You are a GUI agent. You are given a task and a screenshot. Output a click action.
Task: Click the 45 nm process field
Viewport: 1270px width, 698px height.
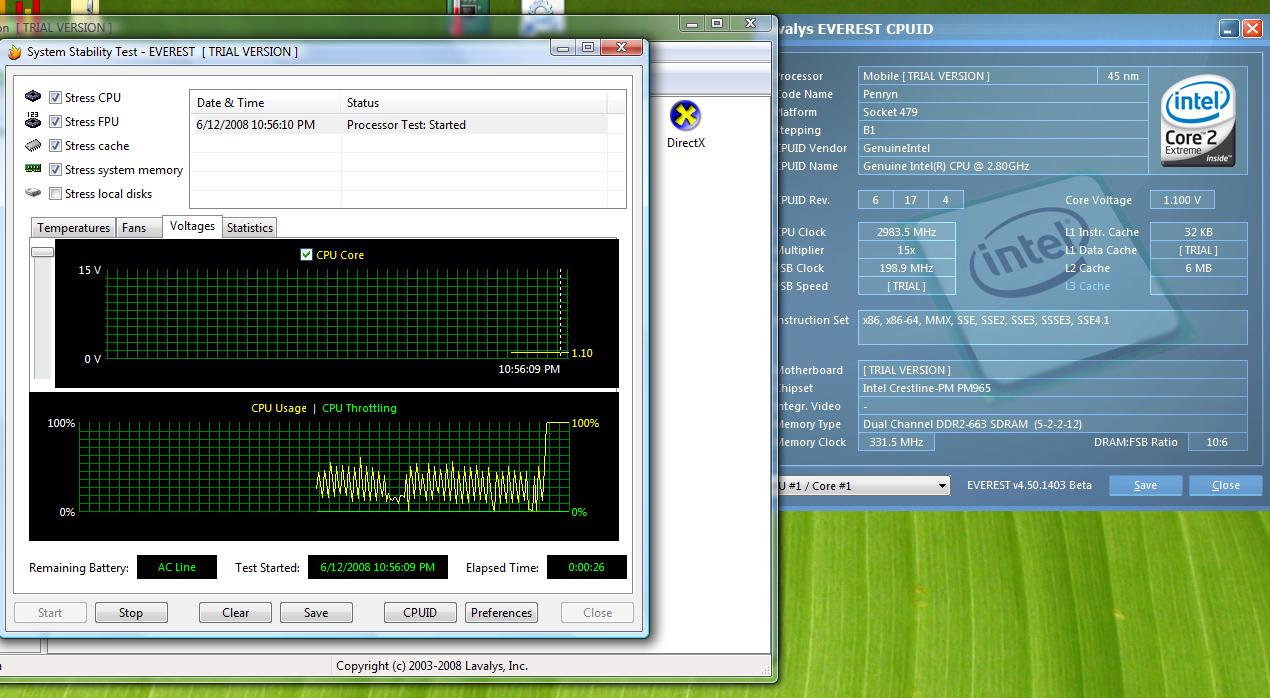[x=1123, y=76]
